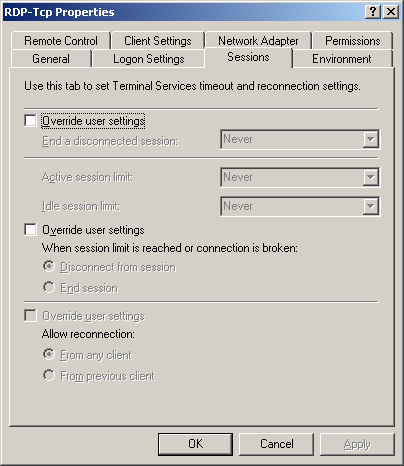This screenshot has width=404, height=466.
Task: Click the OK button
Action: pyautogui.click(x=195, y=444)
